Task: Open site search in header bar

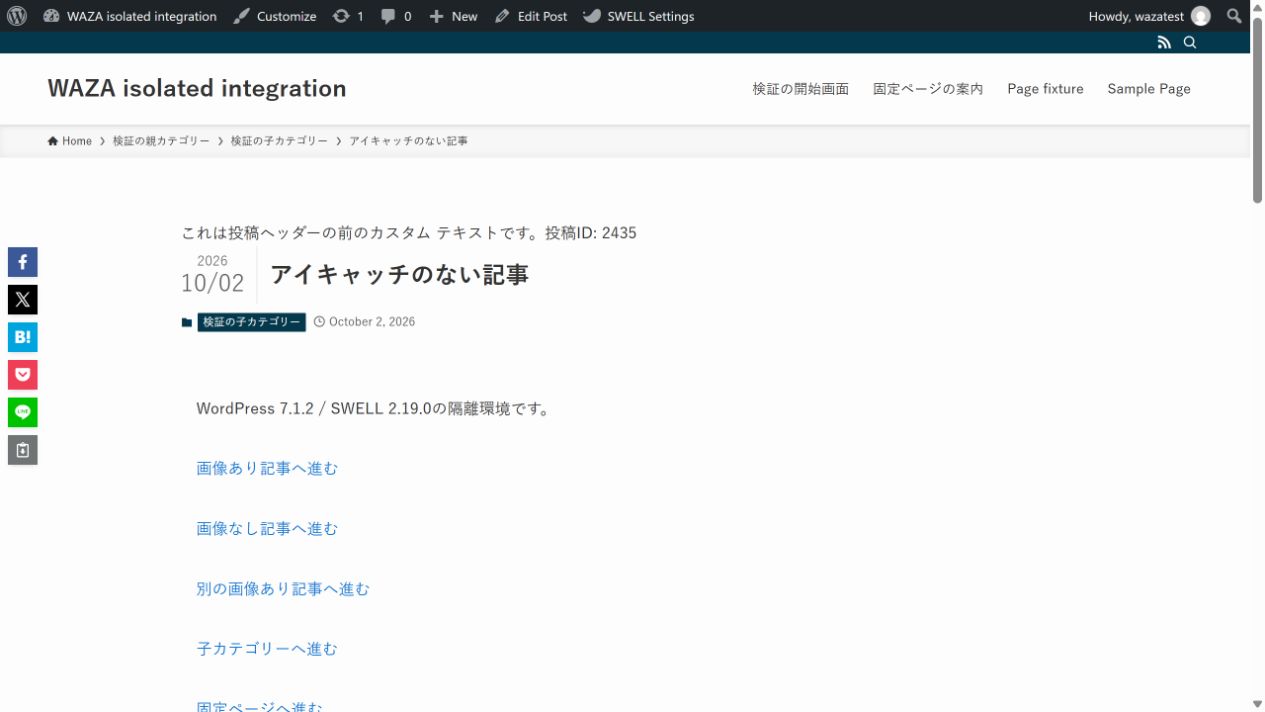Action: click(1190, 42)
